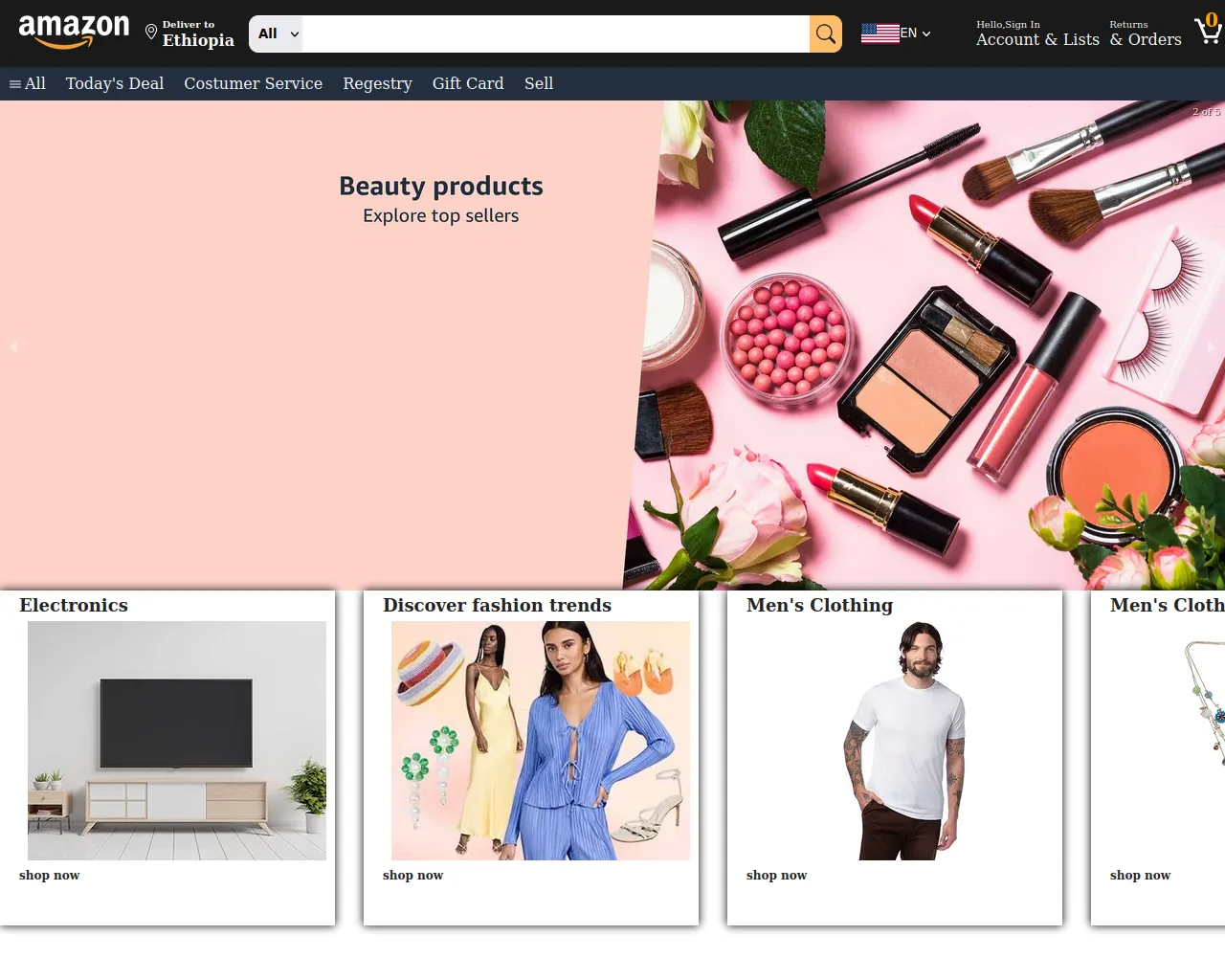
Task: Open Sell menu item
Action: click(539, 83)
